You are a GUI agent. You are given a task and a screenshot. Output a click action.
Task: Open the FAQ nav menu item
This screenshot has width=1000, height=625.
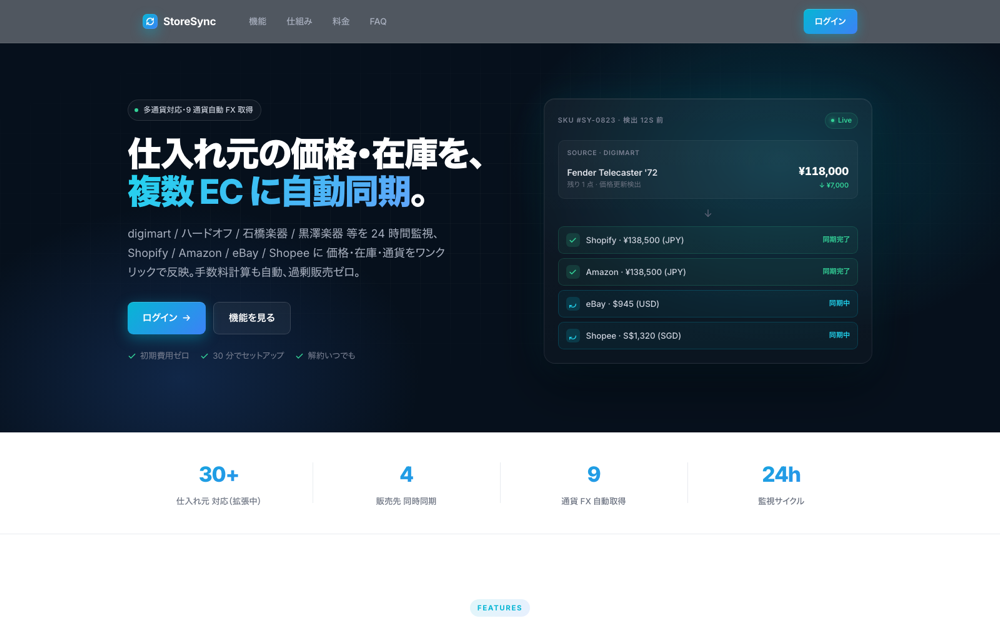click(x=378, y=22)
